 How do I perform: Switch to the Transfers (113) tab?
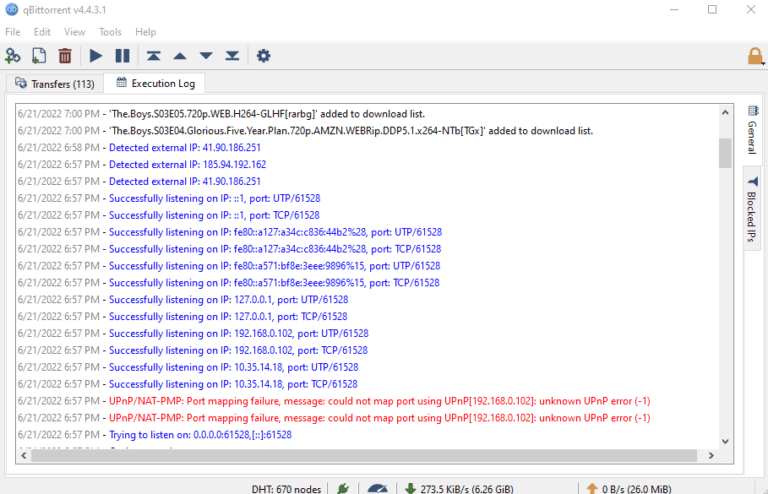54,83
